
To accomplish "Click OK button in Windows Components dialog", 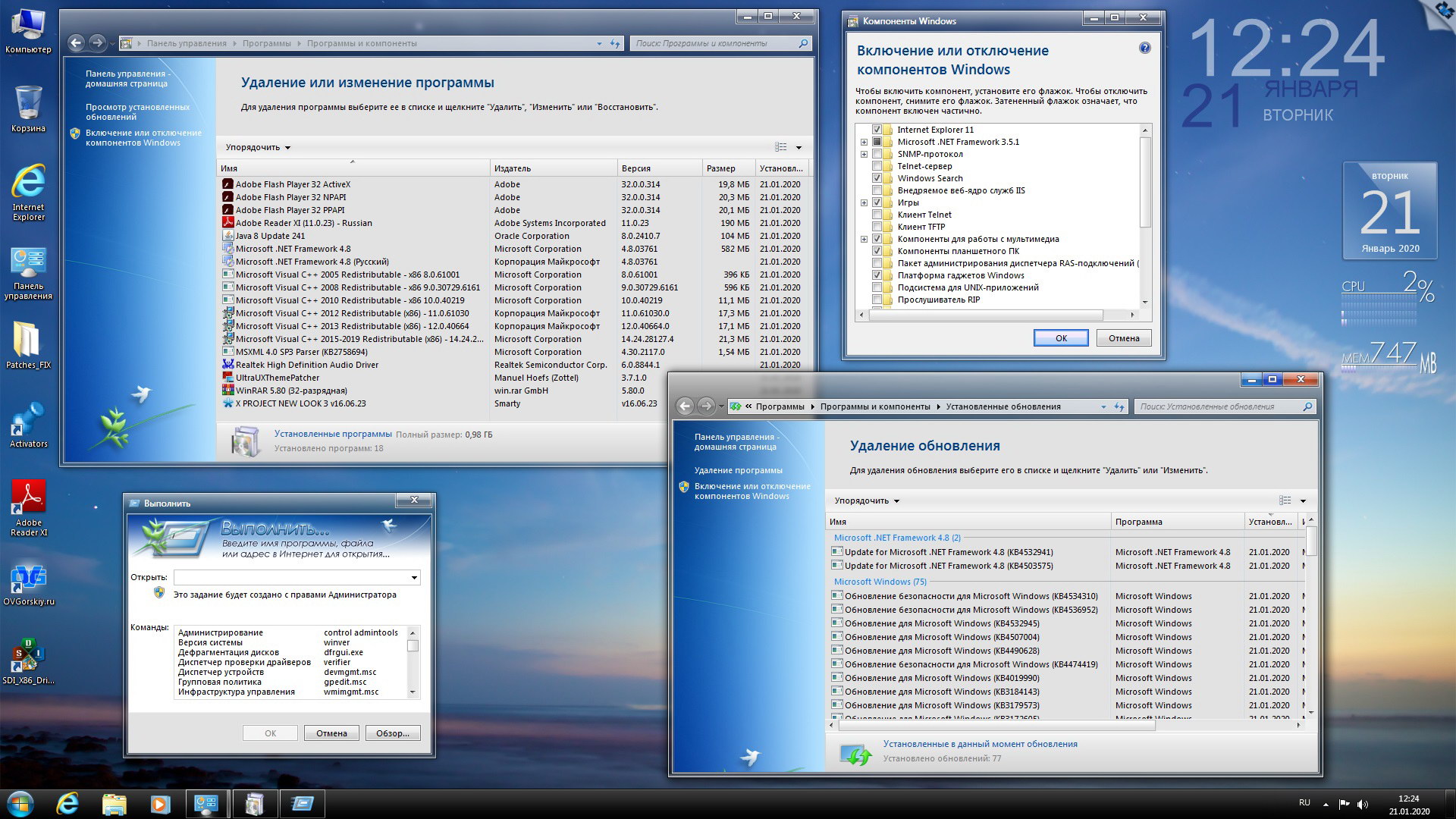I will coord(1057,338).
